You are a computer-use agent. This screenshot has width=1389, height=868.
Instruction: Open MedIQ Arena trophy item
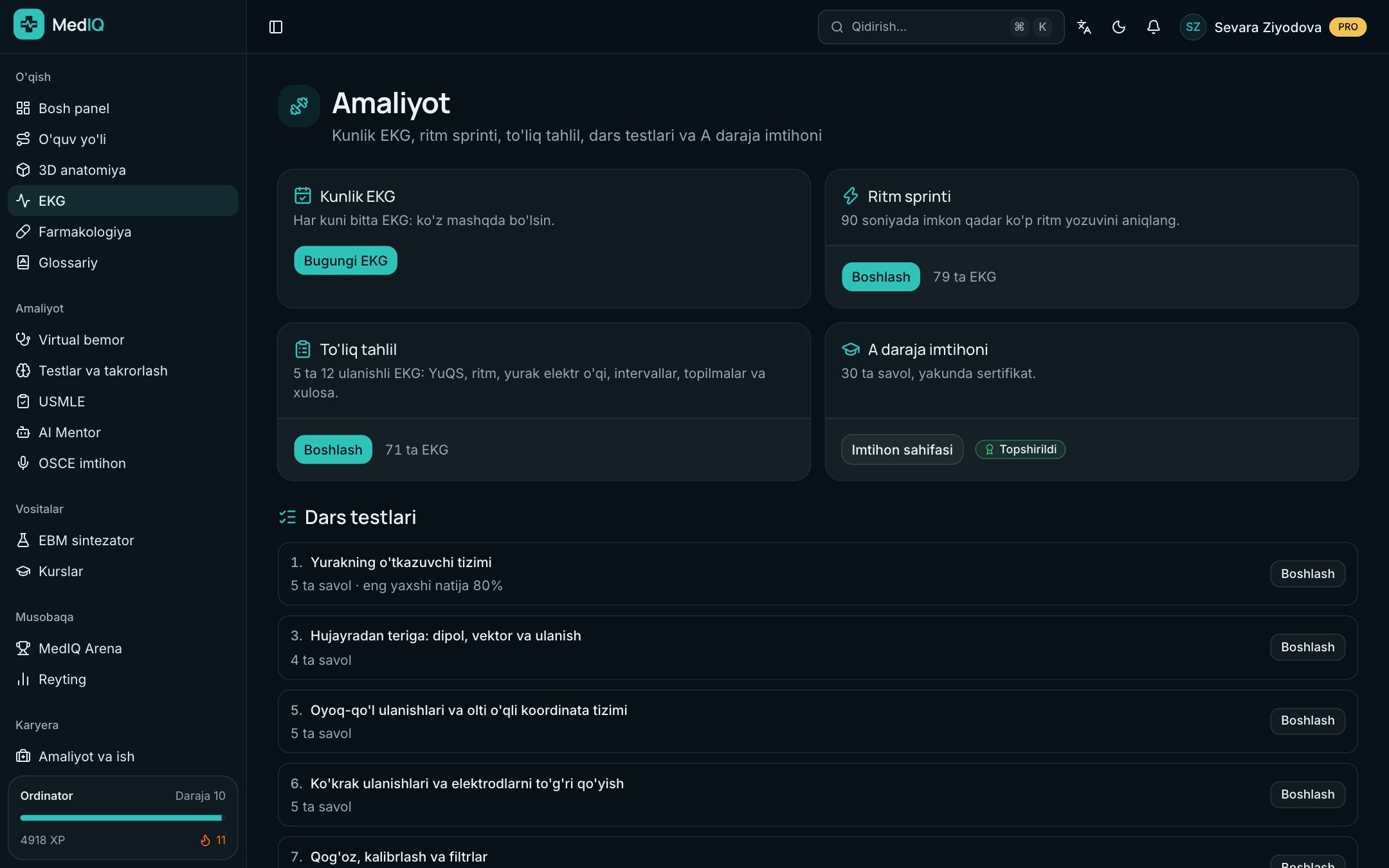[123, 648]
